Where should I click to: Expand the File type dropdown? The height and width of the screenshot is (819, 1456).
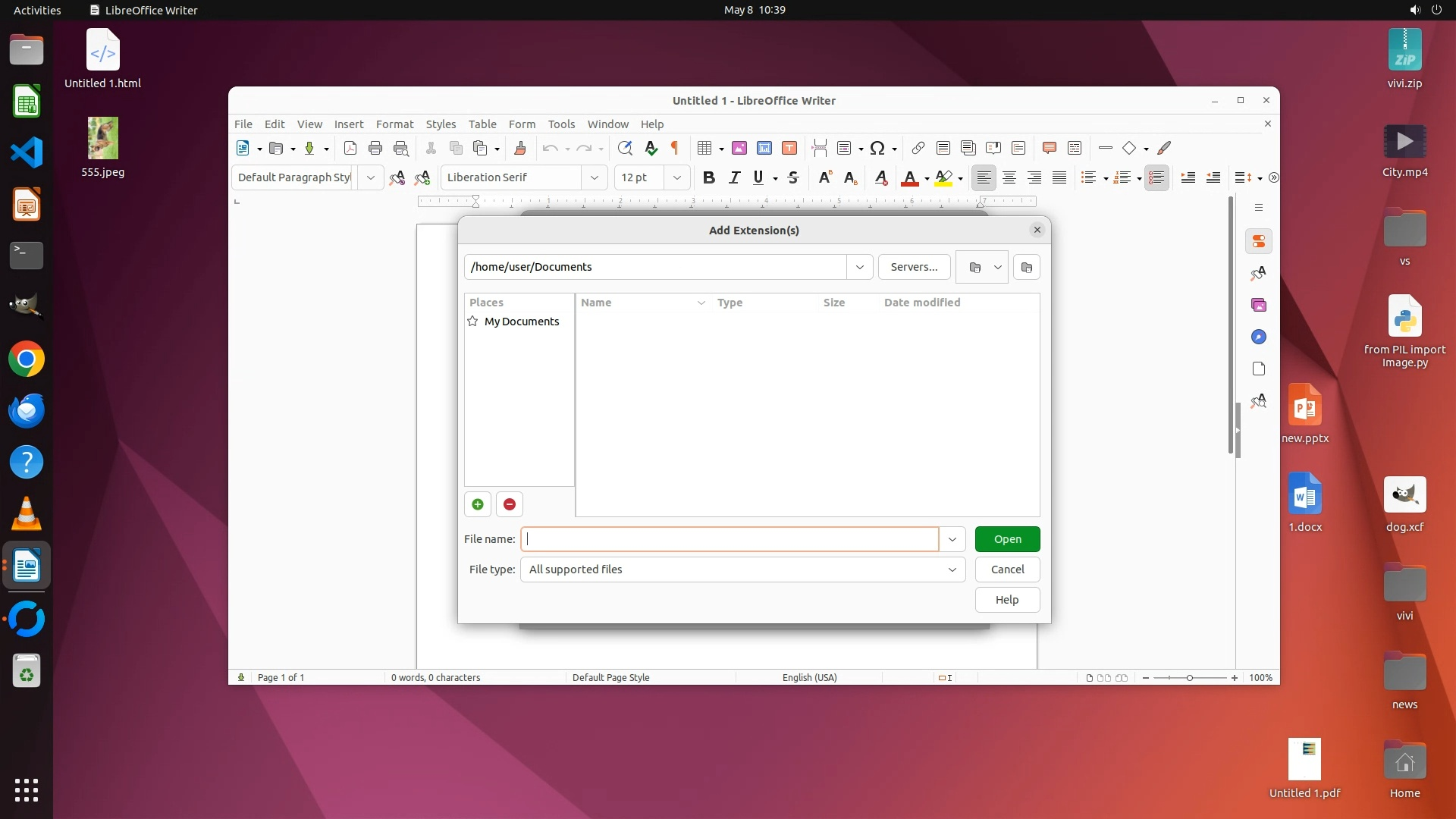tap(952, 570)
